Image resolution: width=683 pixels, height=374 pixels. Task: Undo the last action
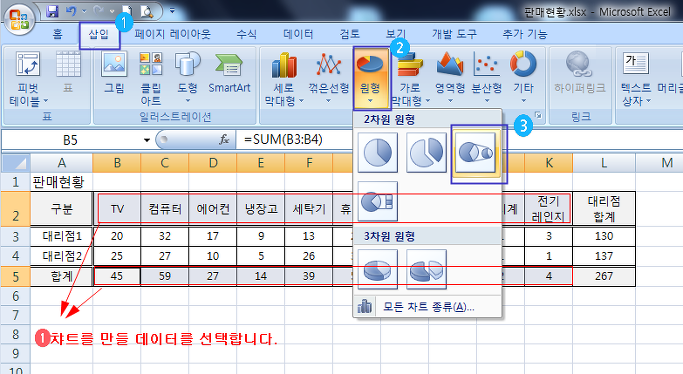click(71, 11)
